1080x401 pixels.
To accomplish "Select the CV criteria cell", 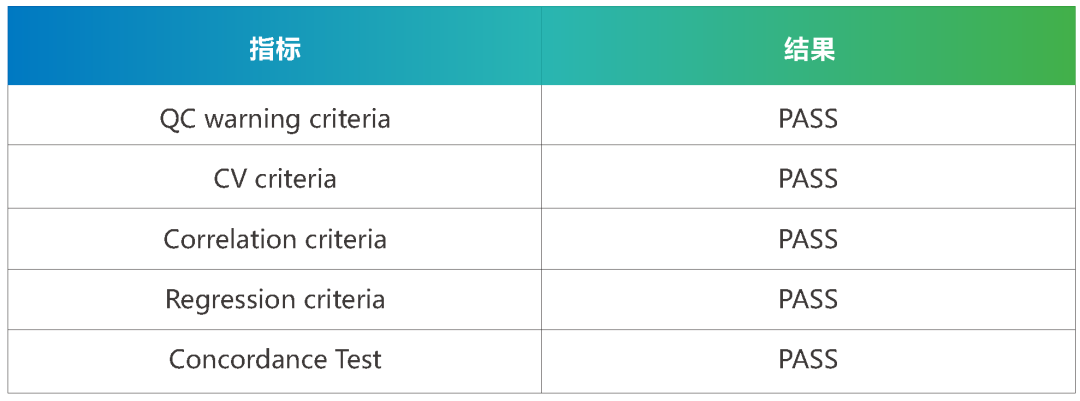I will [275, 179].
